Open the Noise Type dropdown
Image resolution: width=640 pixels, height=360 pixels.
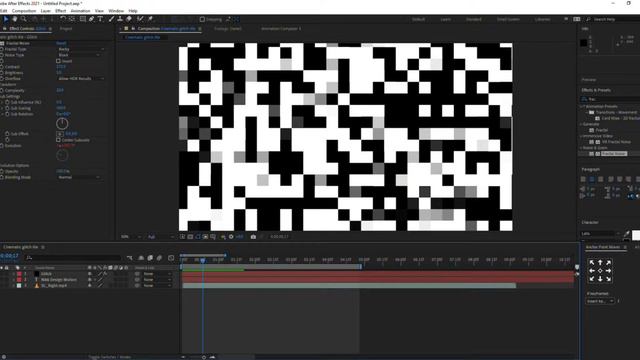[79, 55]
